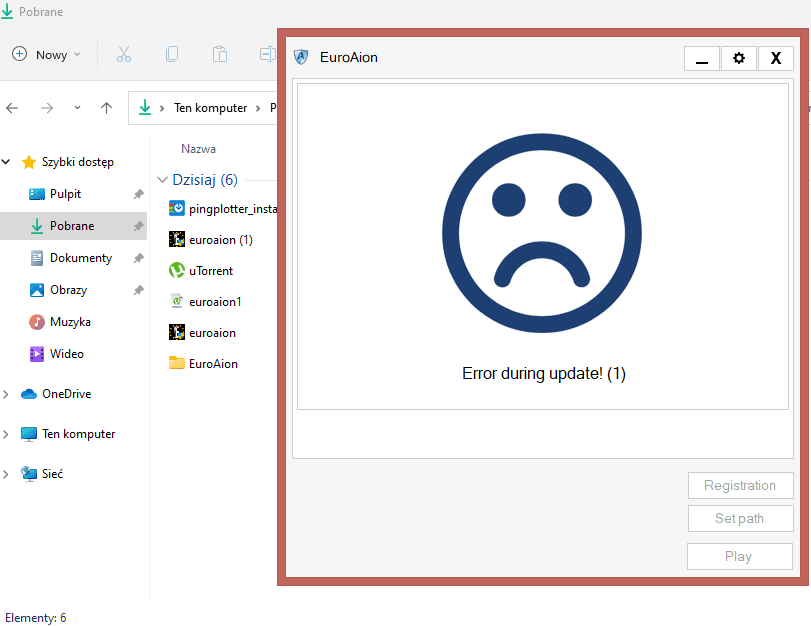
Task: Click the Copy icon in toolbar
Action: tap(172, 54)
